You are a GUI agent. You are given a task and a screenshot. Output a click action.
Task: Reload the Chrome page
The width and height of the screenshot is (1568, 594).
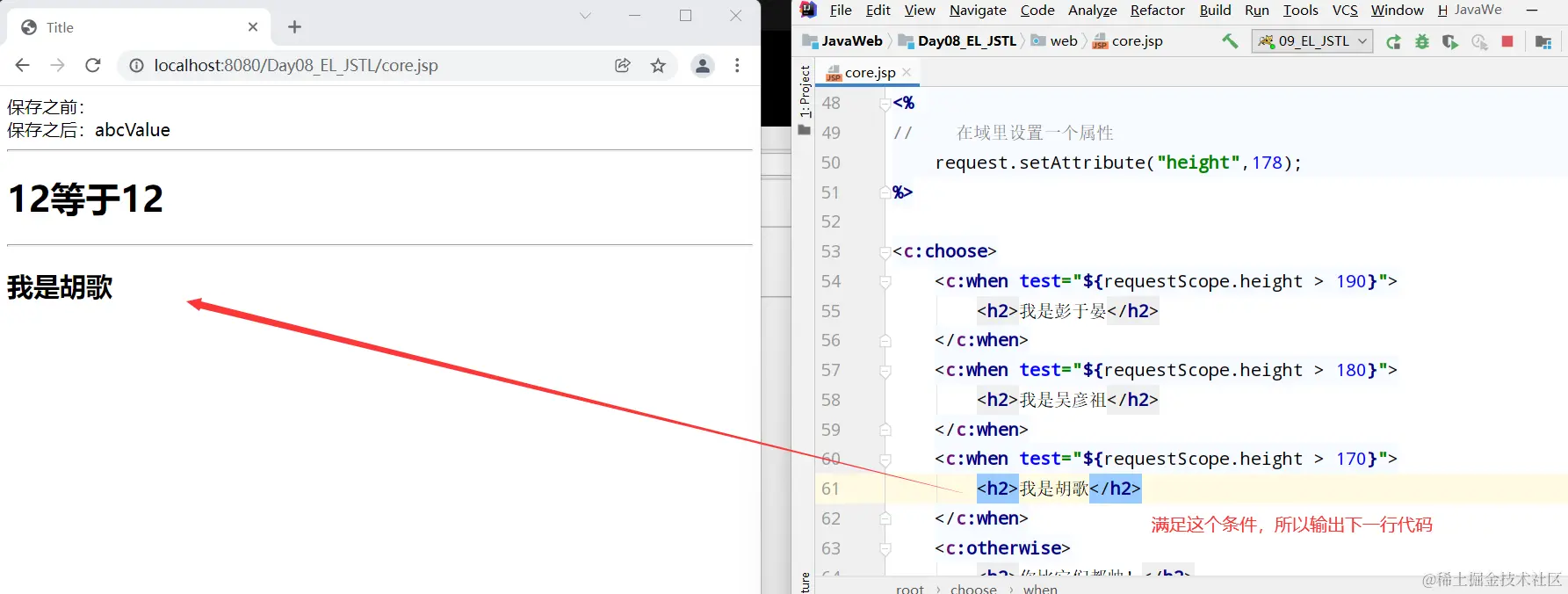(x=92, y=65)
